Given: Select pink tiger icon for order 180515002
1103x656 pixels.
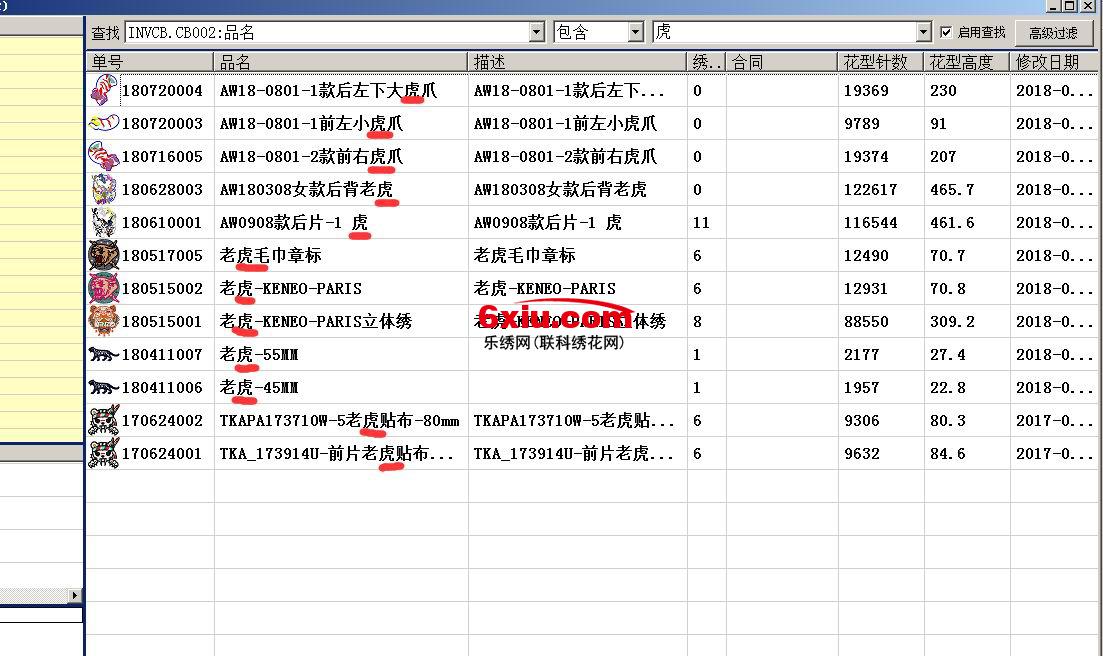Looking at the screenshot, I should [x=103, y=289].
